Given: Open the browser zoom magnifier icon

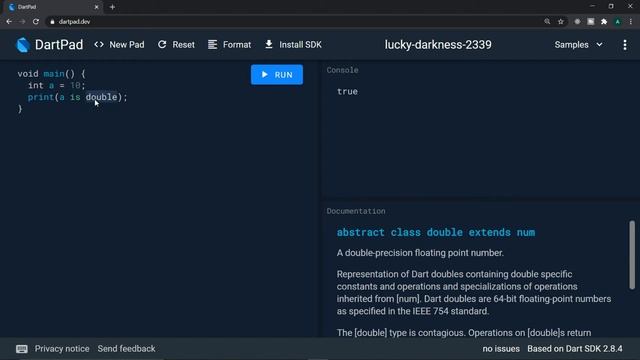Looking at the screenshot, I should pyautogui.click(x=547, y=22).
